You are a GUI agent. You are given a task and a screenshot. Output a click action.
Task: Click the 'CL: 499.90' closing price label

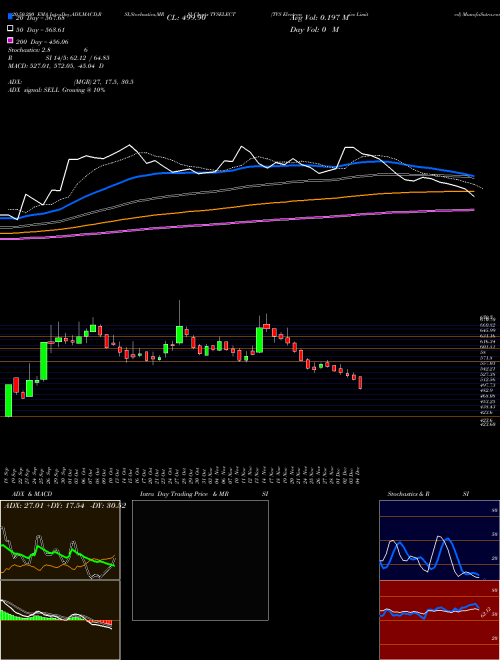(186, 18)
